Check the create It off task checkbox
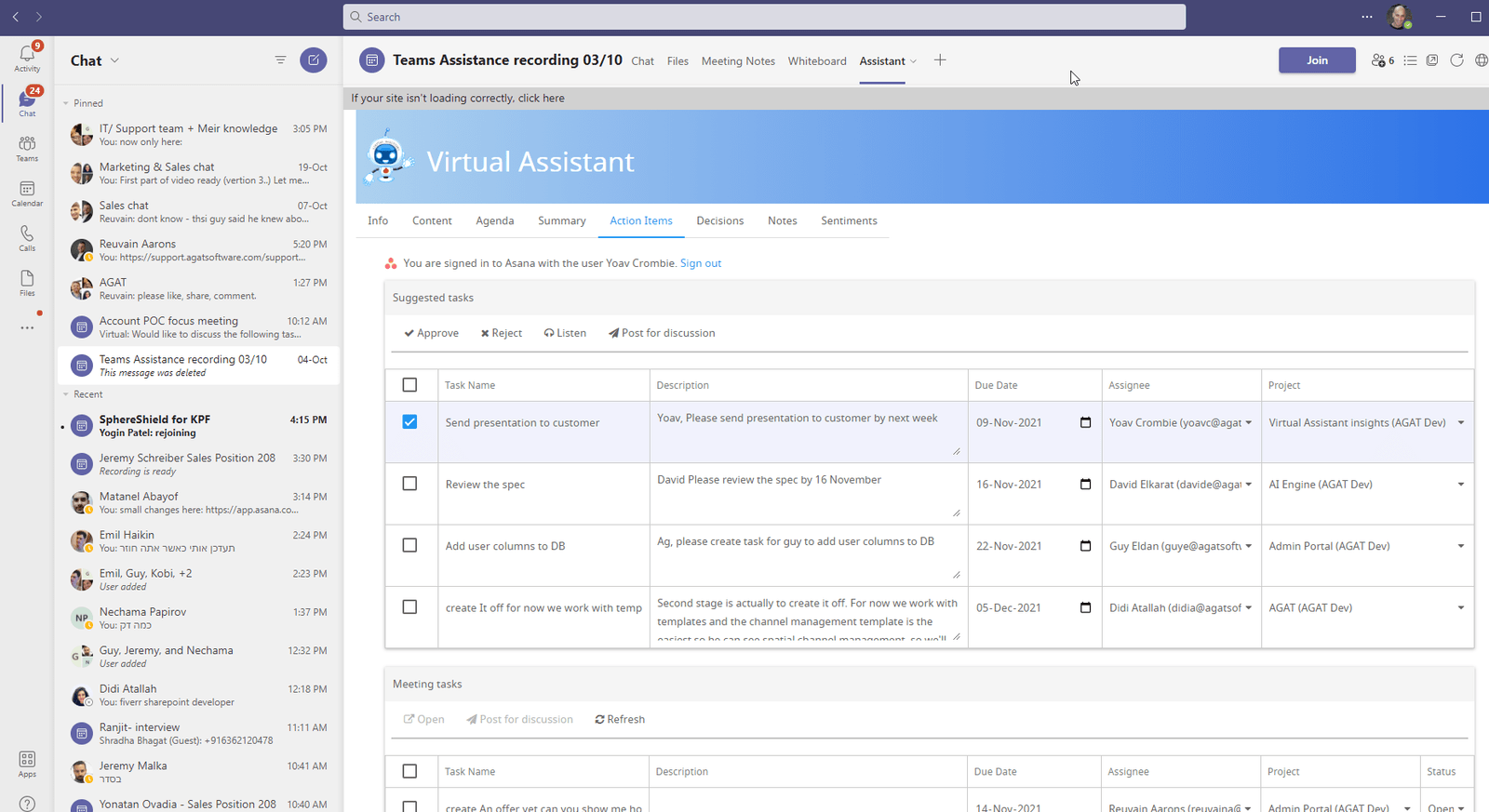 [409, 606]
